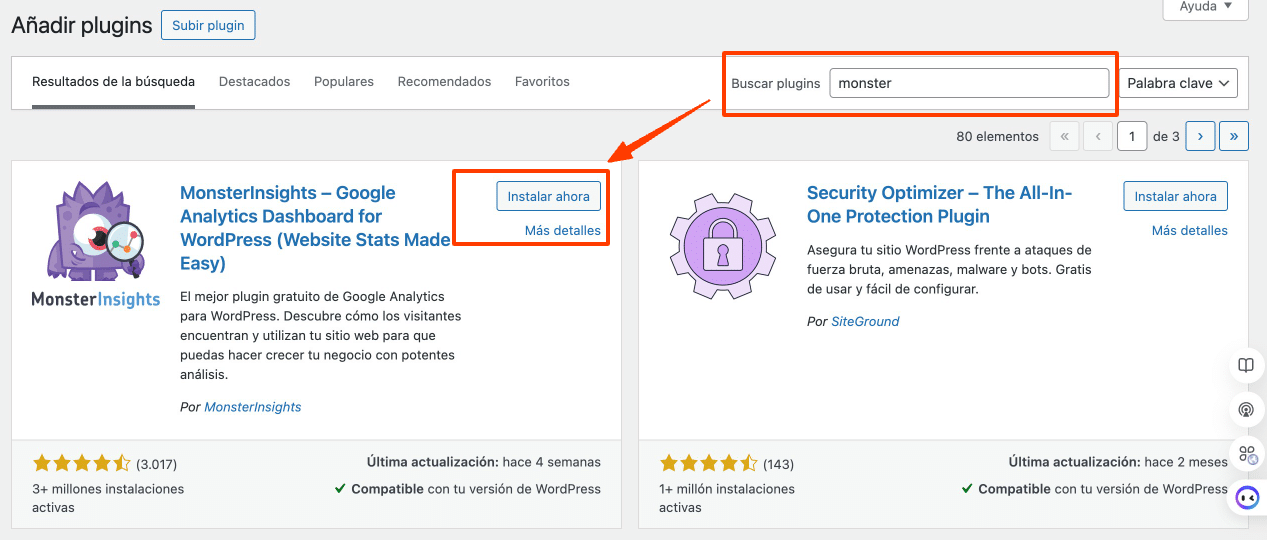
Task: Expand the Ayuda help dropdown
Action: pos(1205,7)
